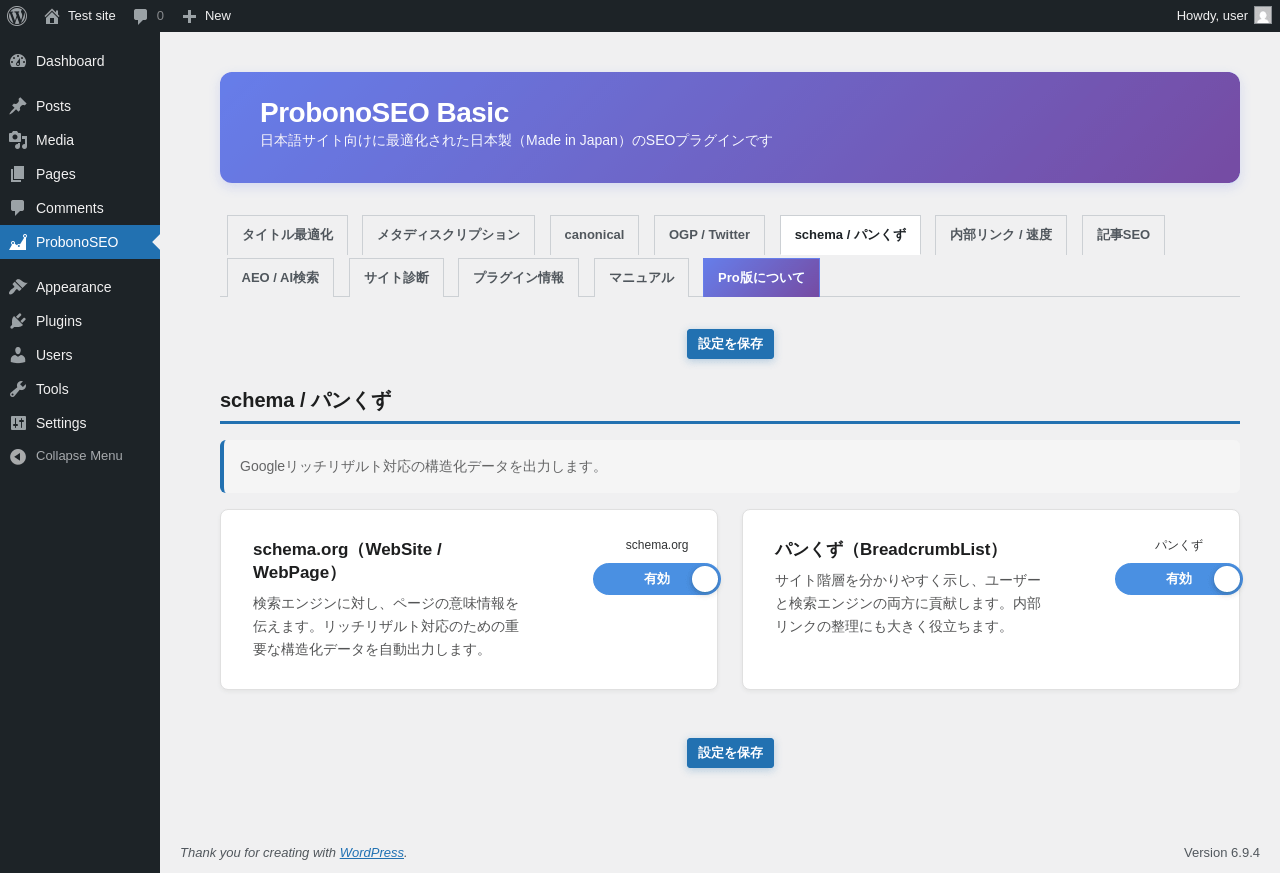Click the bottom 設定を保存 save button
This screenshot has width=1280, height=873.
coord(730,753)
